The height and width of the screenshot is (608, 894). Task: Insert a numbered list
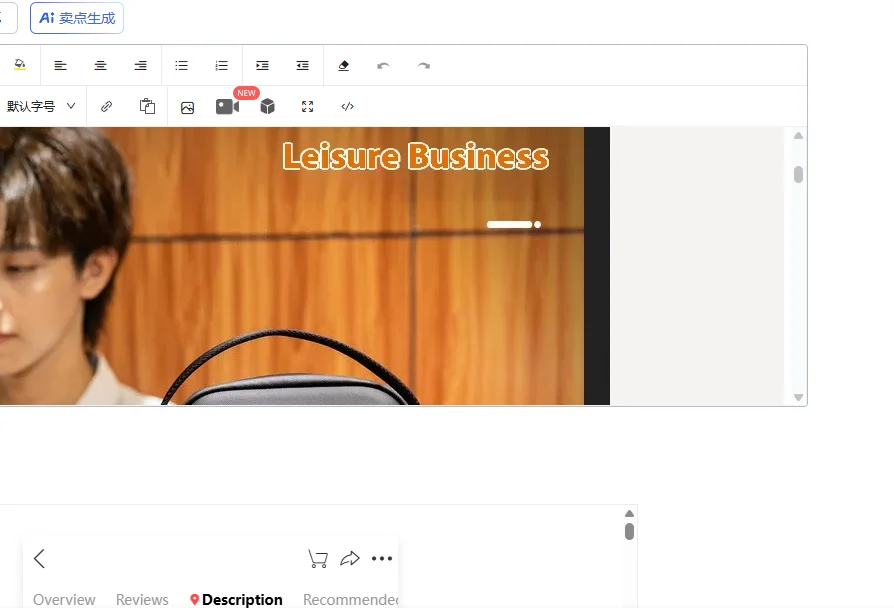[x=221, y=65]
